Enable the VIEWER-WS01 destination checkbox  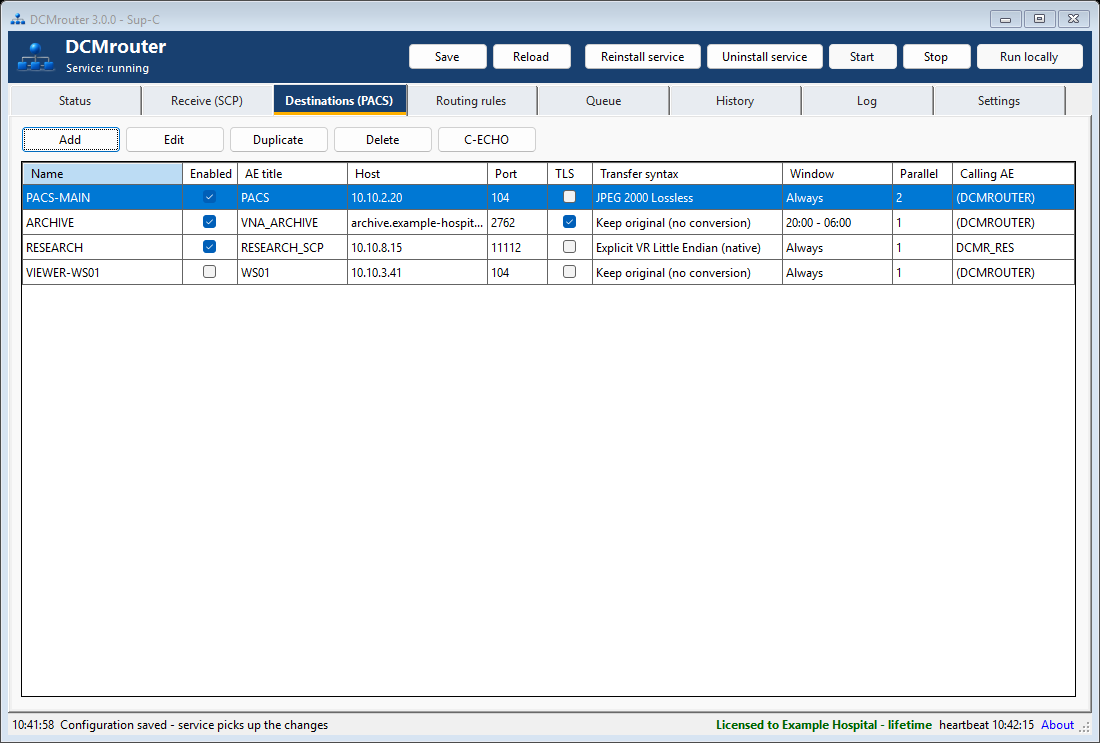(x=209, y=272)
